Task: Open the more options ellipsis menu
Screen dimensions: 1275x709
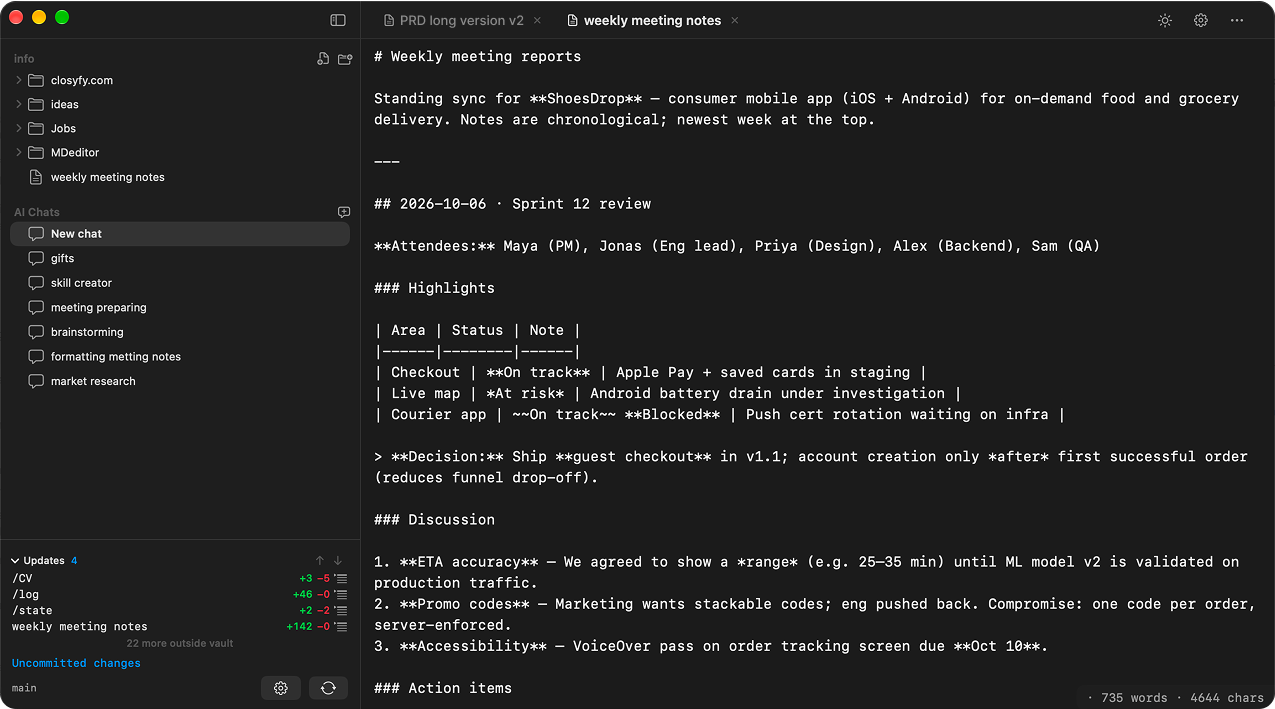Action: coord(1237,20)
